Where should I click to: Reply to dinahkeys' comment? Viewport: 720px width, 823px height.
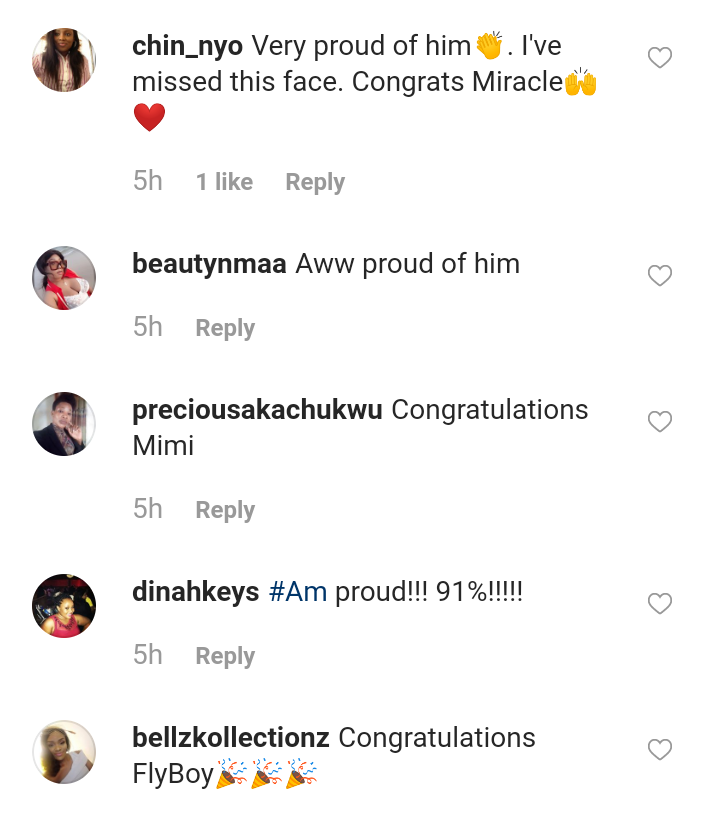pos(225,656)
